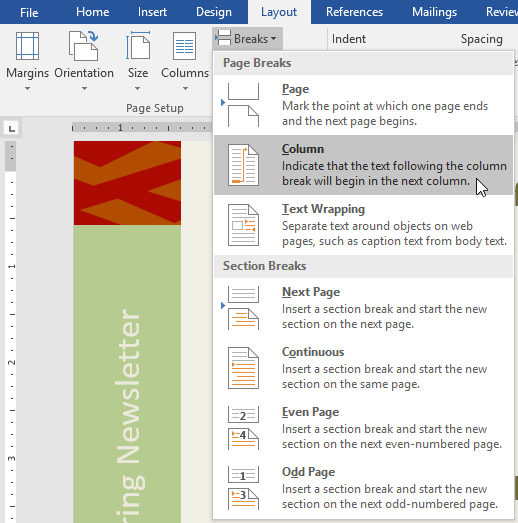Choose the Column break icon
518x523 pixels.
pos(243,165)
